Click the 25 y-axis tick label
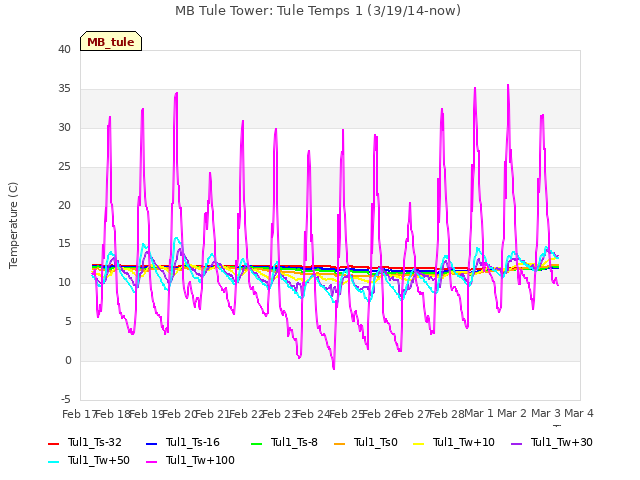 pyautogui.click(x=64, y=167)
